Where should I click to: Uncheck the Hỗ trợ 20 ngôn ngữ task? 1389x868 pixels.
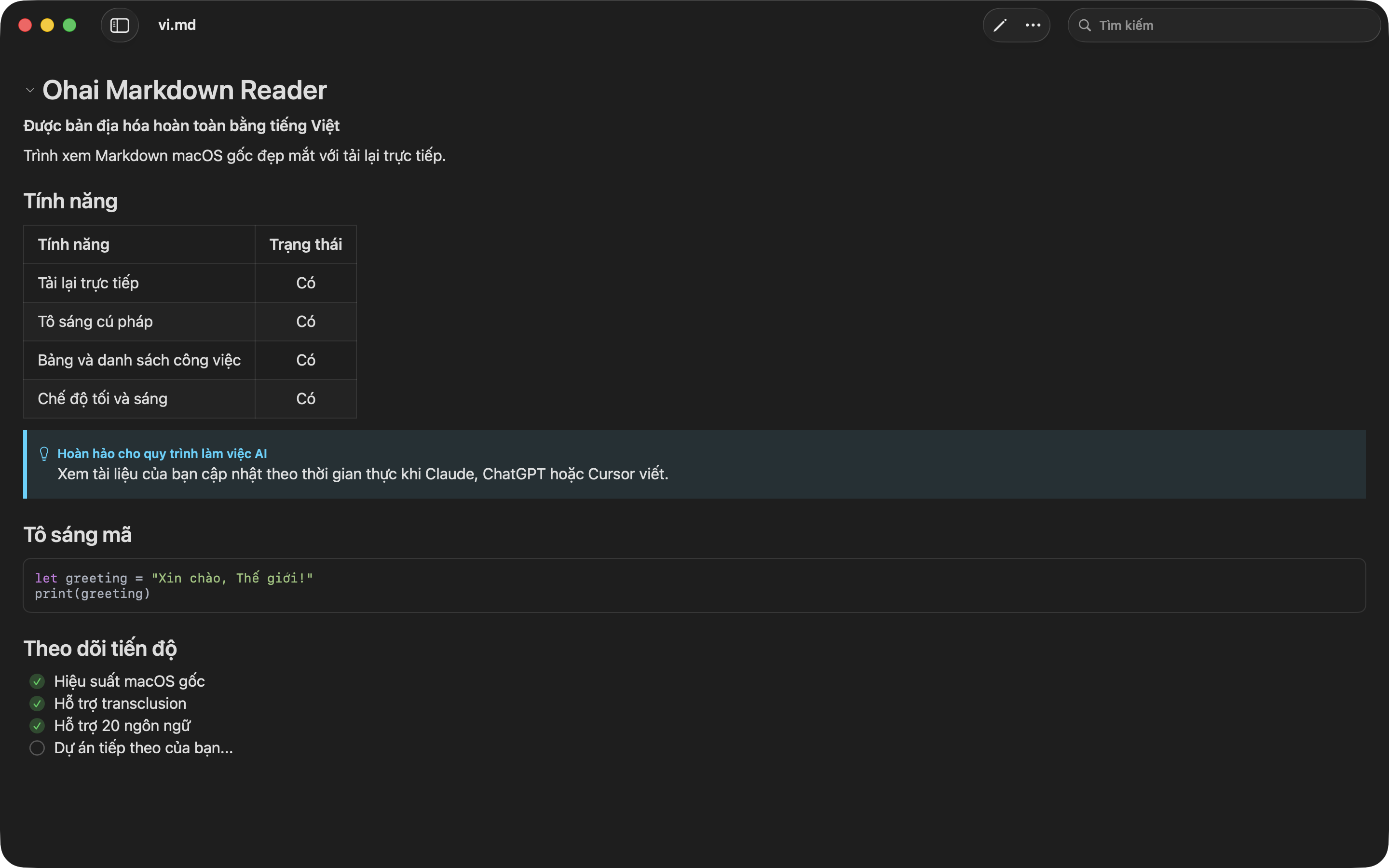(37, 726)
